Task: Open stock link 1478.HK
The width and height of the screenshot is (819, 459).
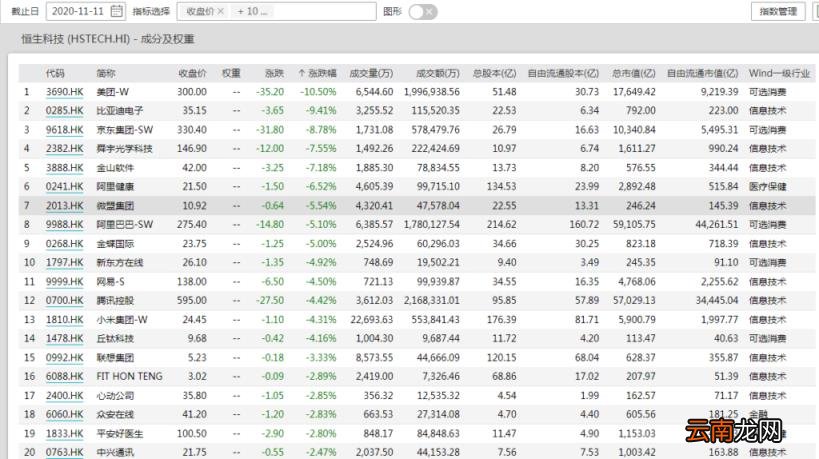Action: point(65,338)
